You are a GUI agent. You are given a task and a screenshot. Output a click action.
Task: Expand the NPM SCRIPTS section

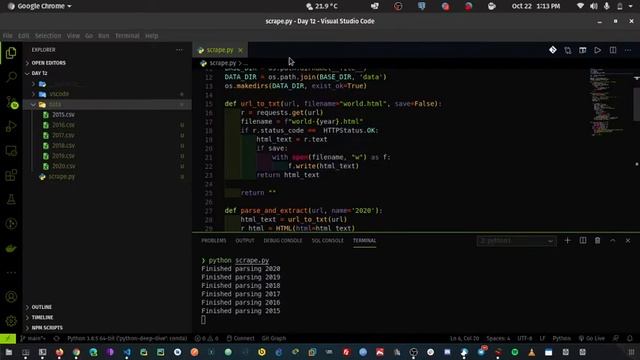point(47,327)
